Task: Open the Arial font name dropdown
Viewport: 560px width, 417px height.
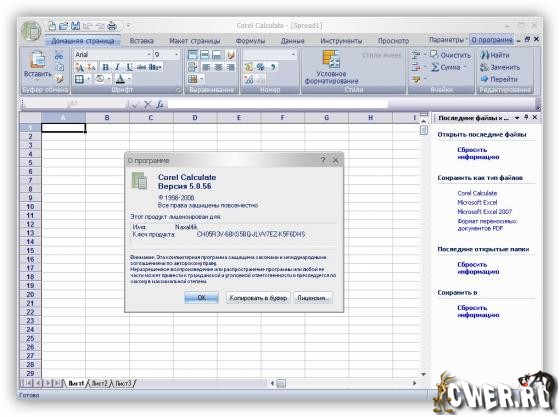Action: (x=149, y=55)
